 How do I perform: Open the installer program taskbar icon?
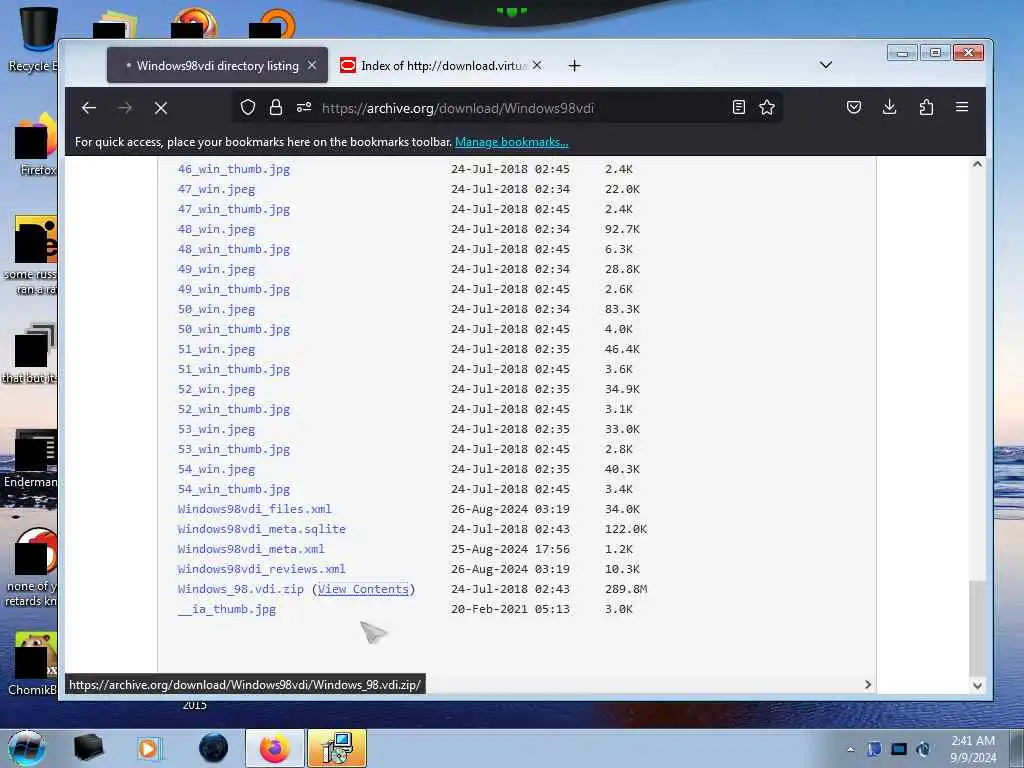click(x=337, y=748)
